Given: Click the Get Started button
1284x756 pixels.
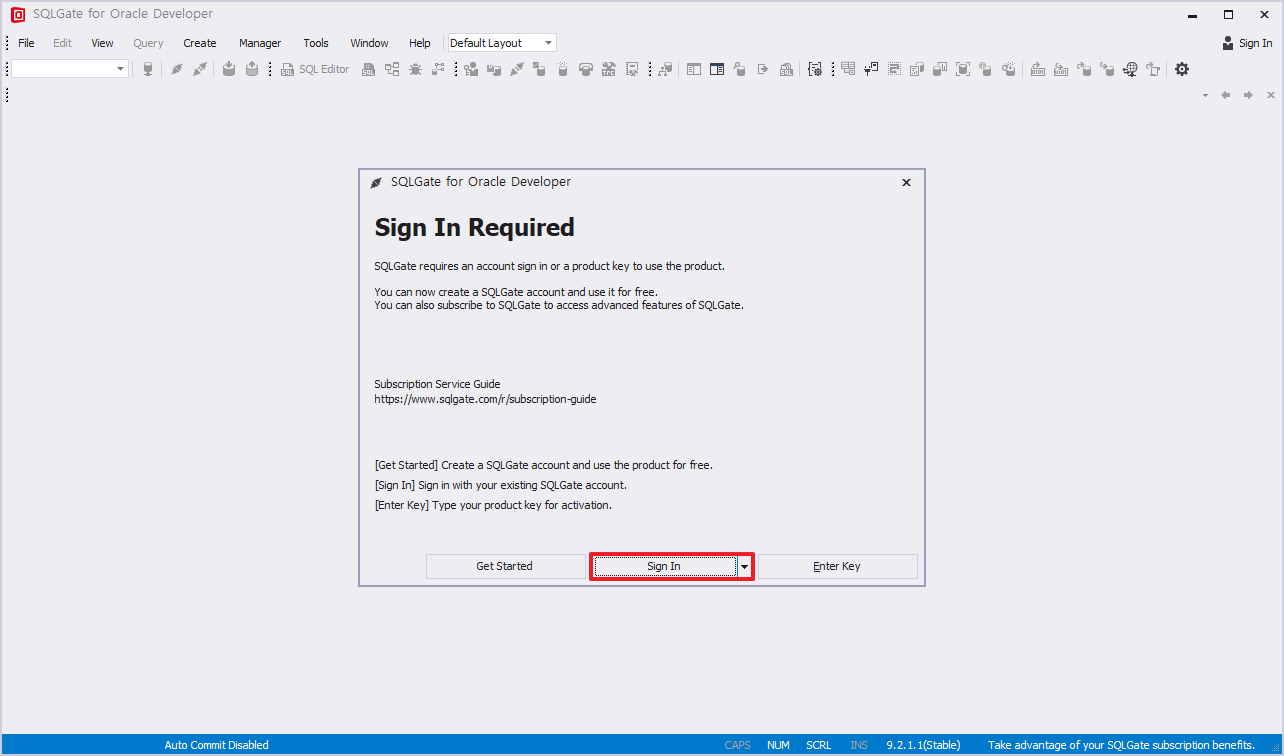Looking at the screenshot, I should click(505, 567).
